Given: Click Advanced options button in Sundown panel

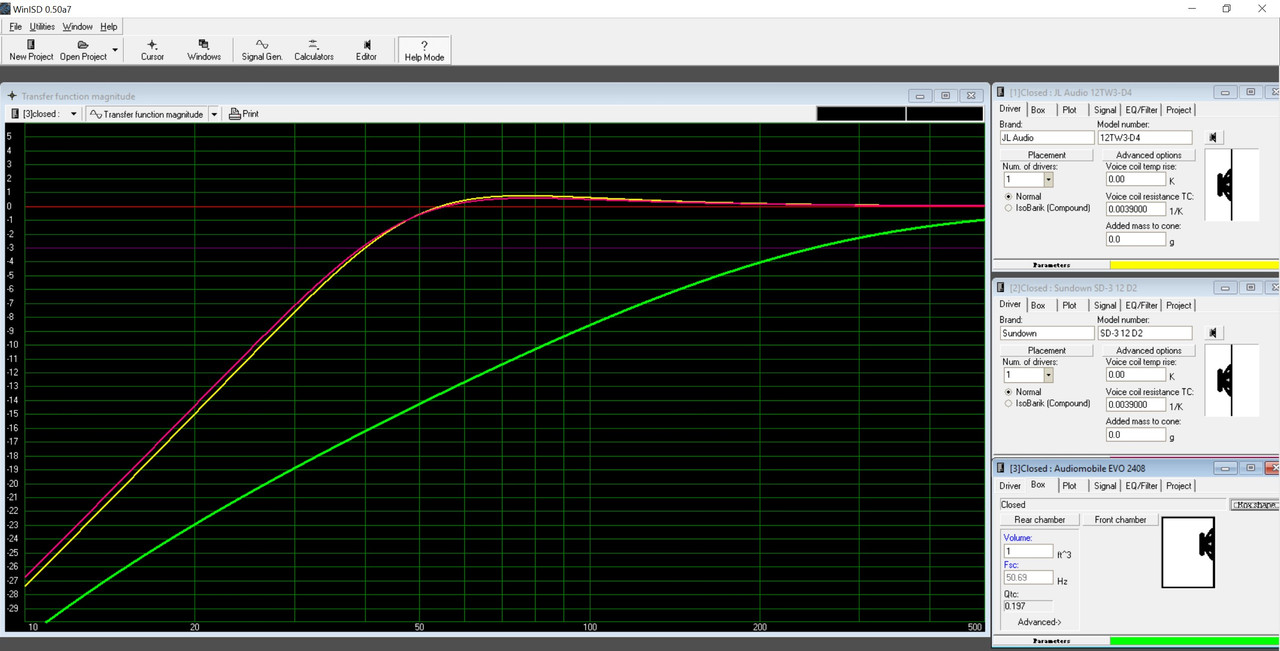Looking at the screenshot, I should tap(1149, 351).
